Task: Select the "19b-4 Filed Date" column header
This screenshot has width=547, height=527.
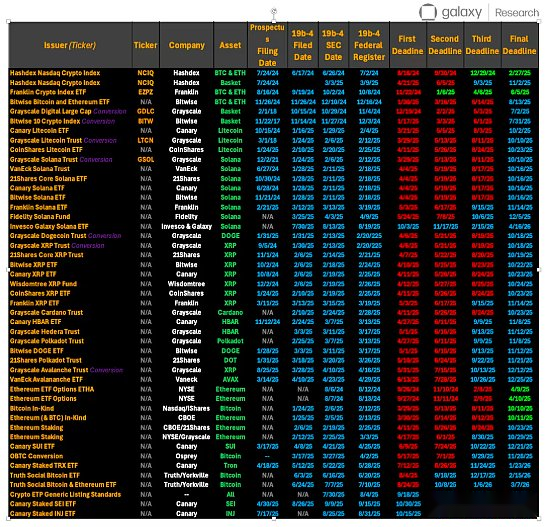Action: coord(302,45)
